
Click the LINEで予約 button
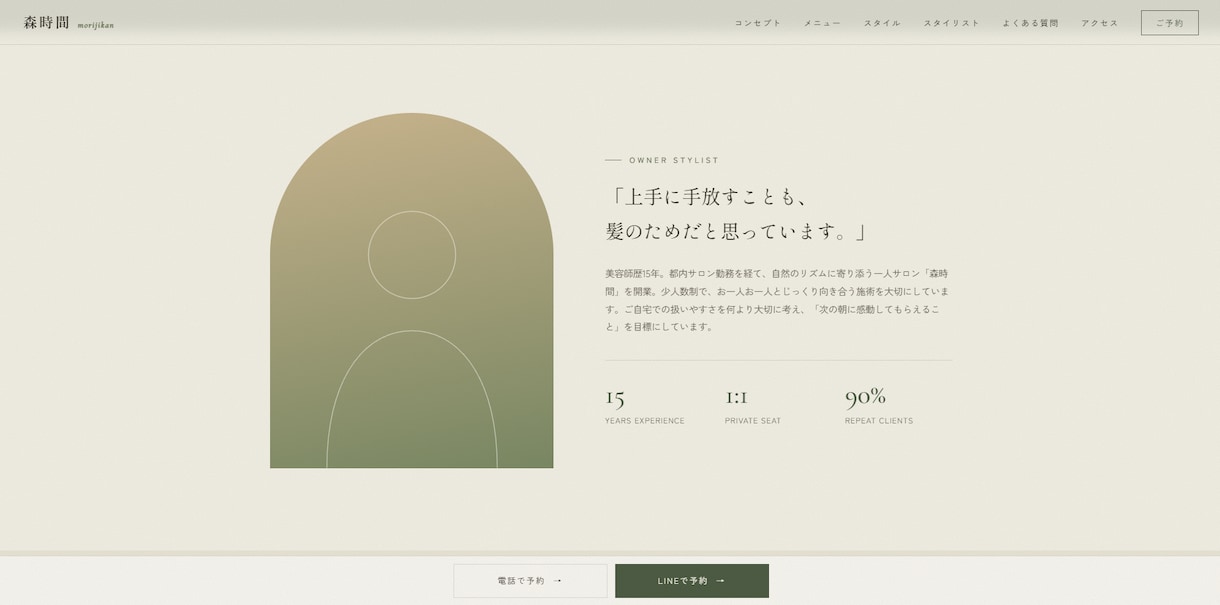point(692,581)
